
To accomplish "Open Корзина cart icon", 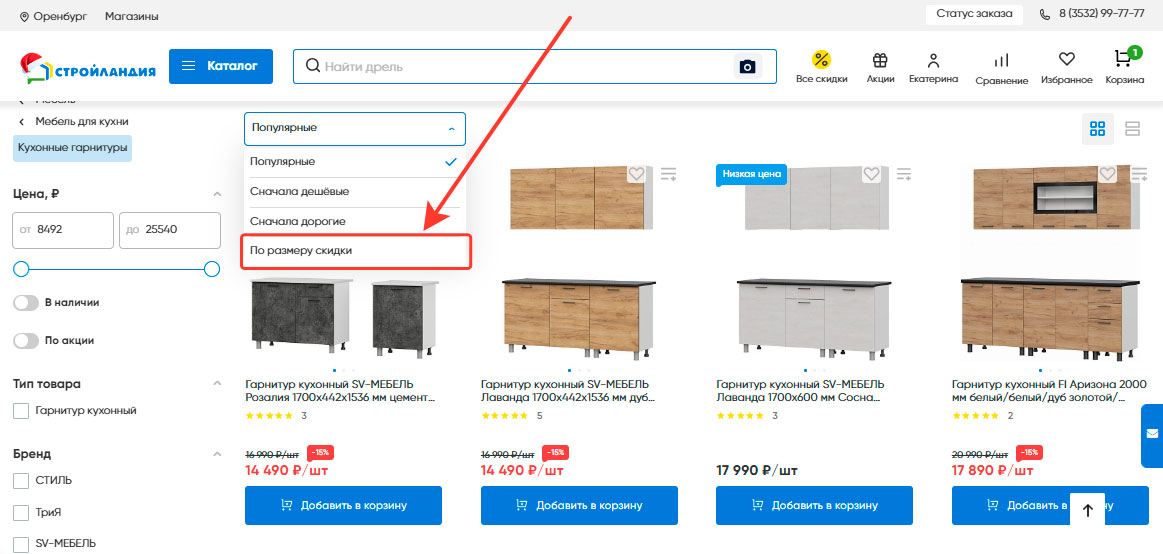I will 1124,59.
